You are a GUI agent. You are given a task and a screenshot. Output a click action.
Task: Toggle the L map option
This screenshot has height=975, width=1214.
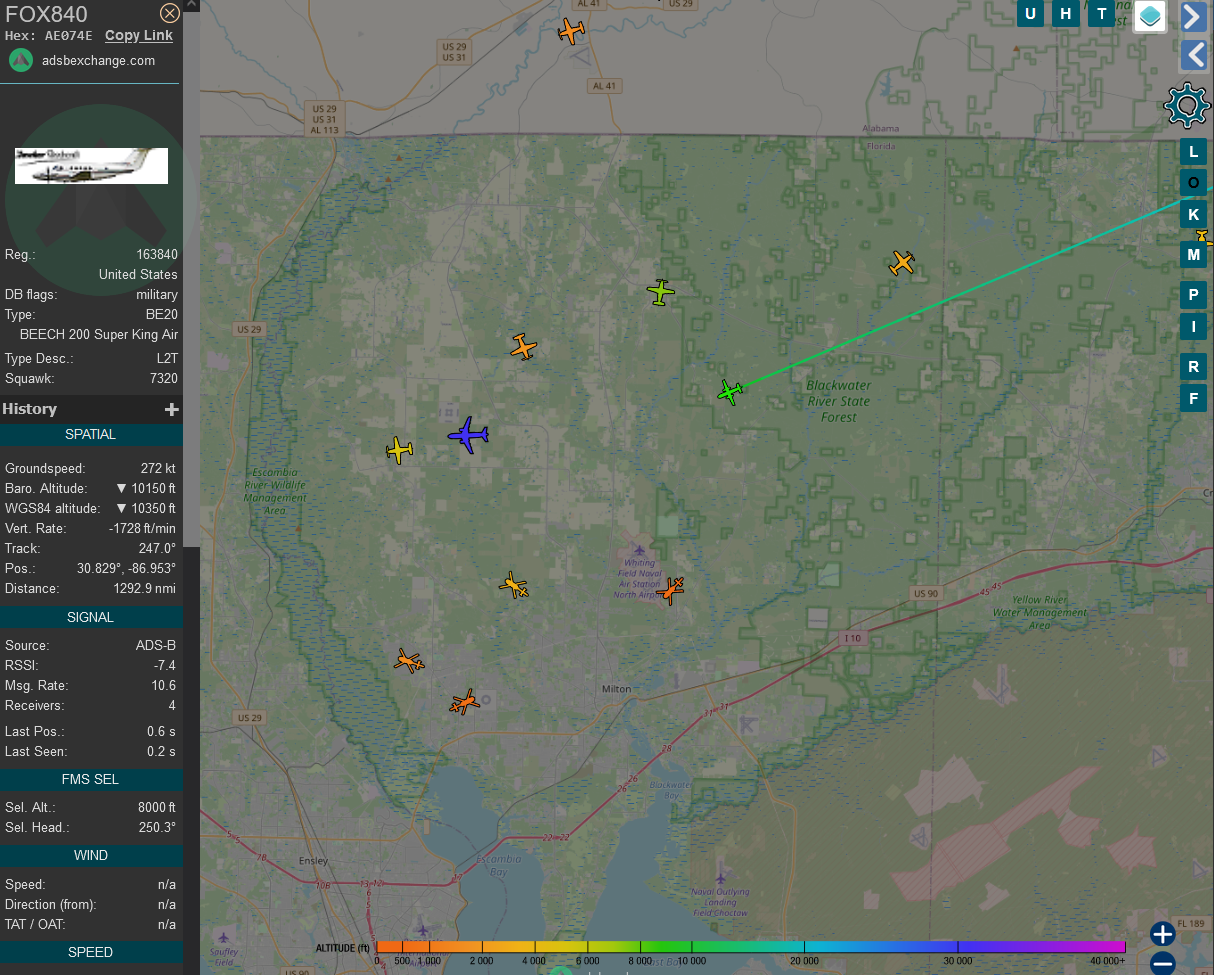tap(1193, 152)
